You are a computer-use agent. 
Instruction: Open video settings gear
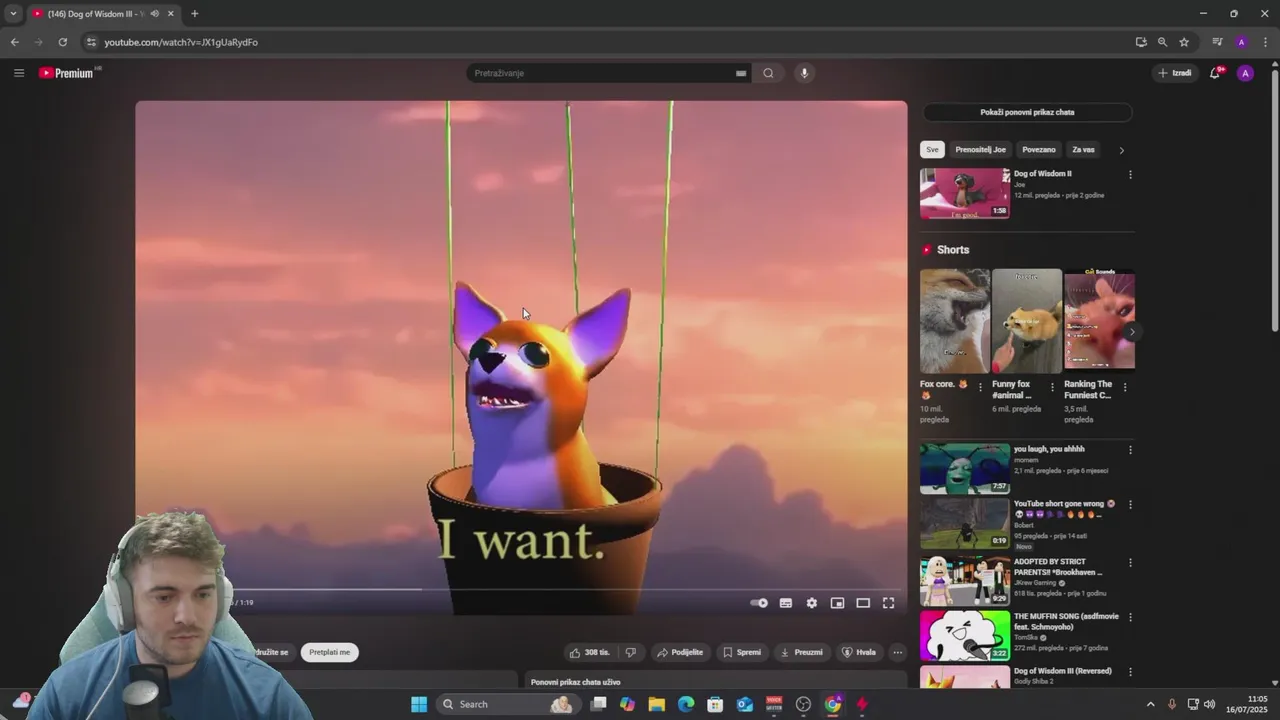(x=811, y=603)
